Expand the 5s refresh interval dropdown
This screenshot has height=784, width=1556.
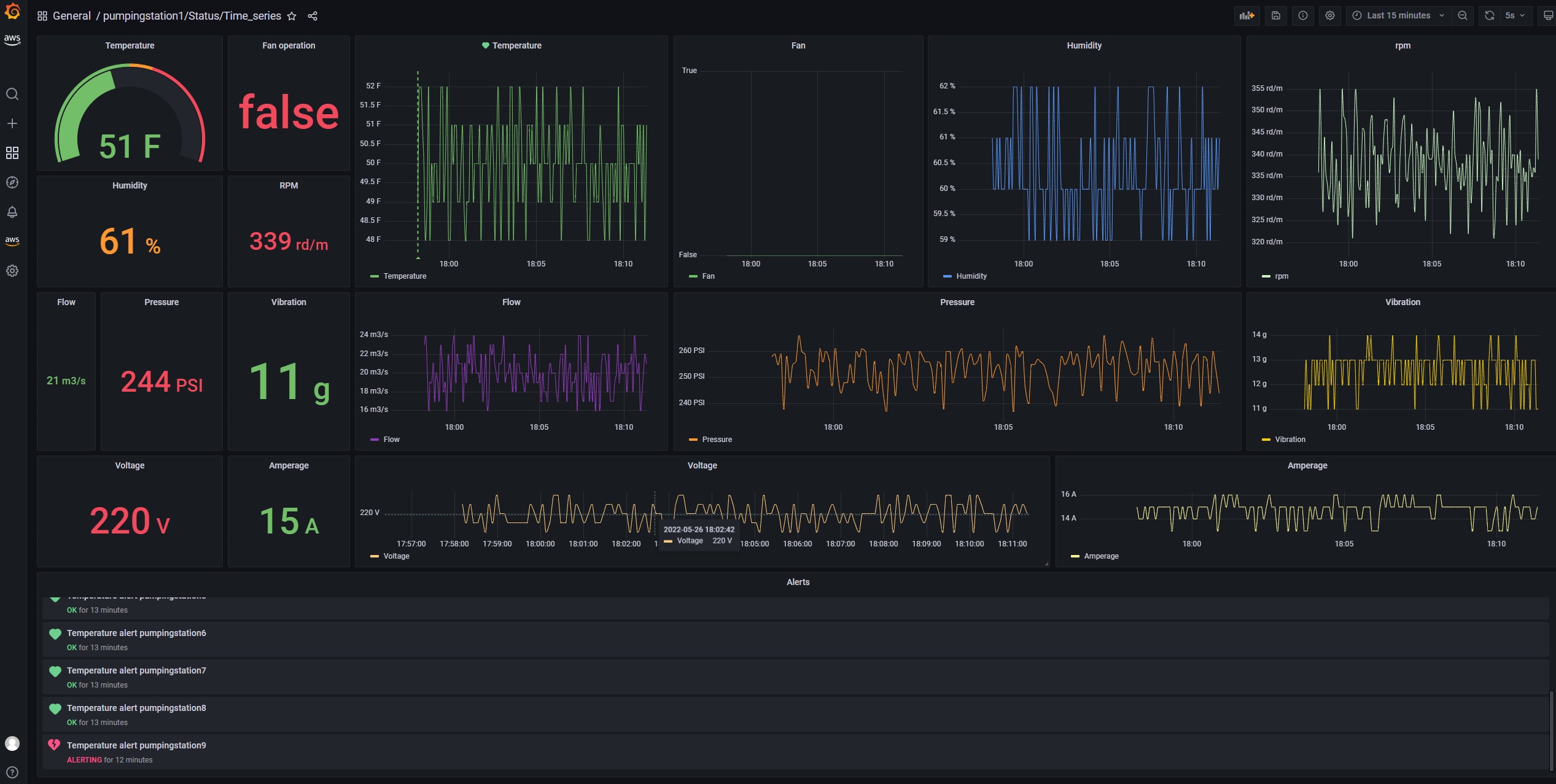click(1514, 16)
